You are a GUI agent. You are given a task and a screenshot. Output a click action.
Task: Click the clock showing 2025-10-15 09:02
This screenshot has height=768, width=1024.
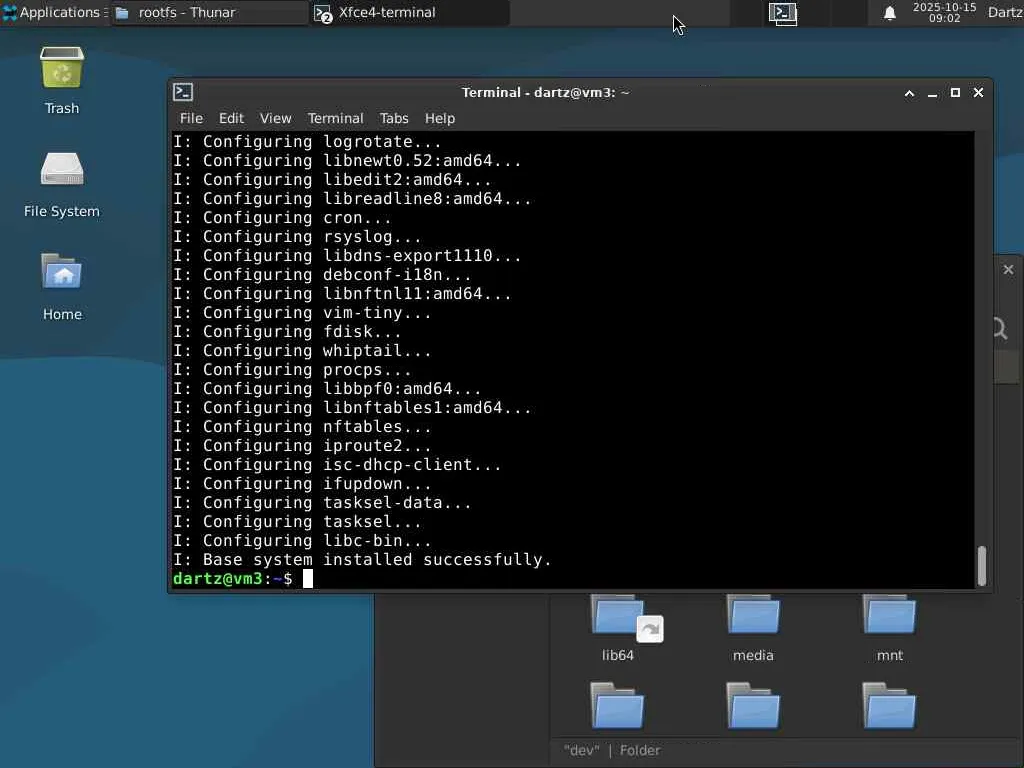(x=944, y=12)
